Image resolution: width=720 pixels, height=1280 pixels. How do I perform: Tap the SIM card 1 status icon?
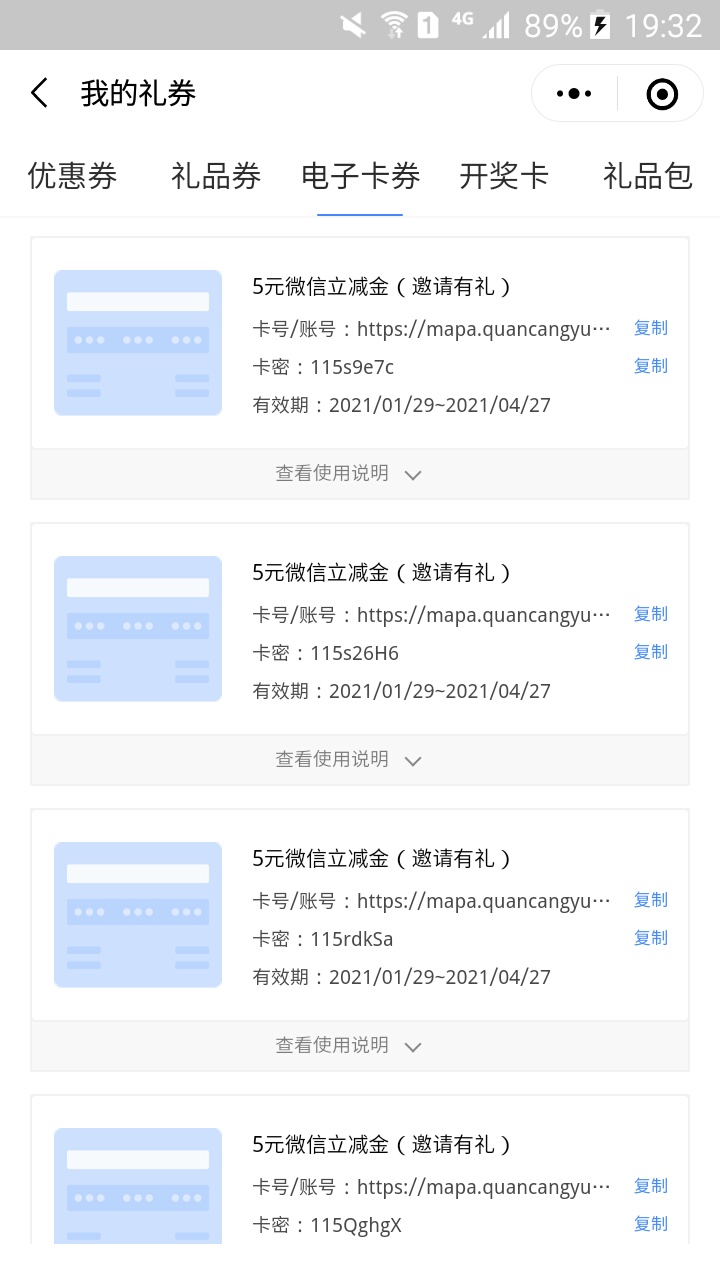click(x=428, y=25)
